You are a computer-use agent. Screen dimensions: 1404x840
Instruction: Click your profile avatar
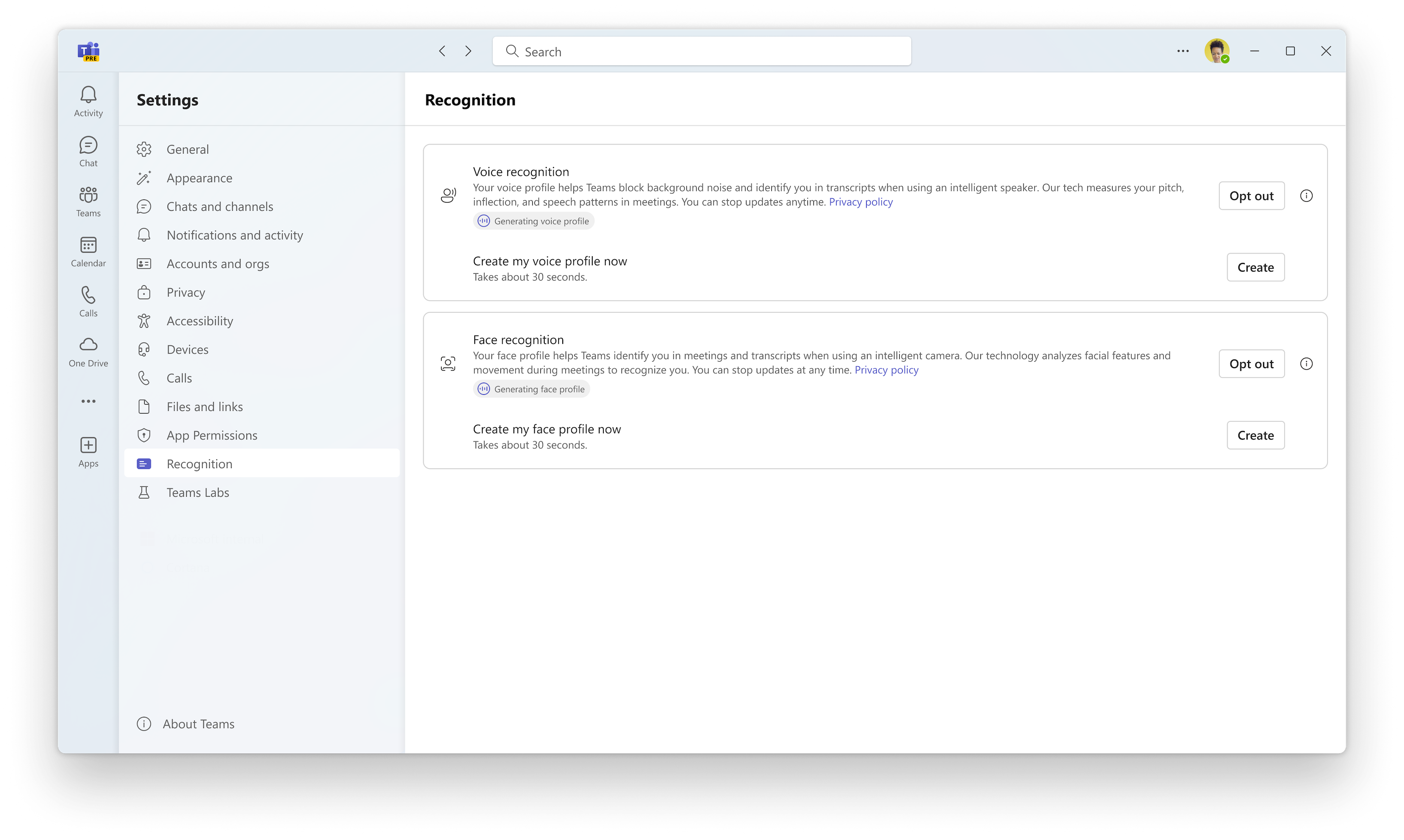(1218, 51)
